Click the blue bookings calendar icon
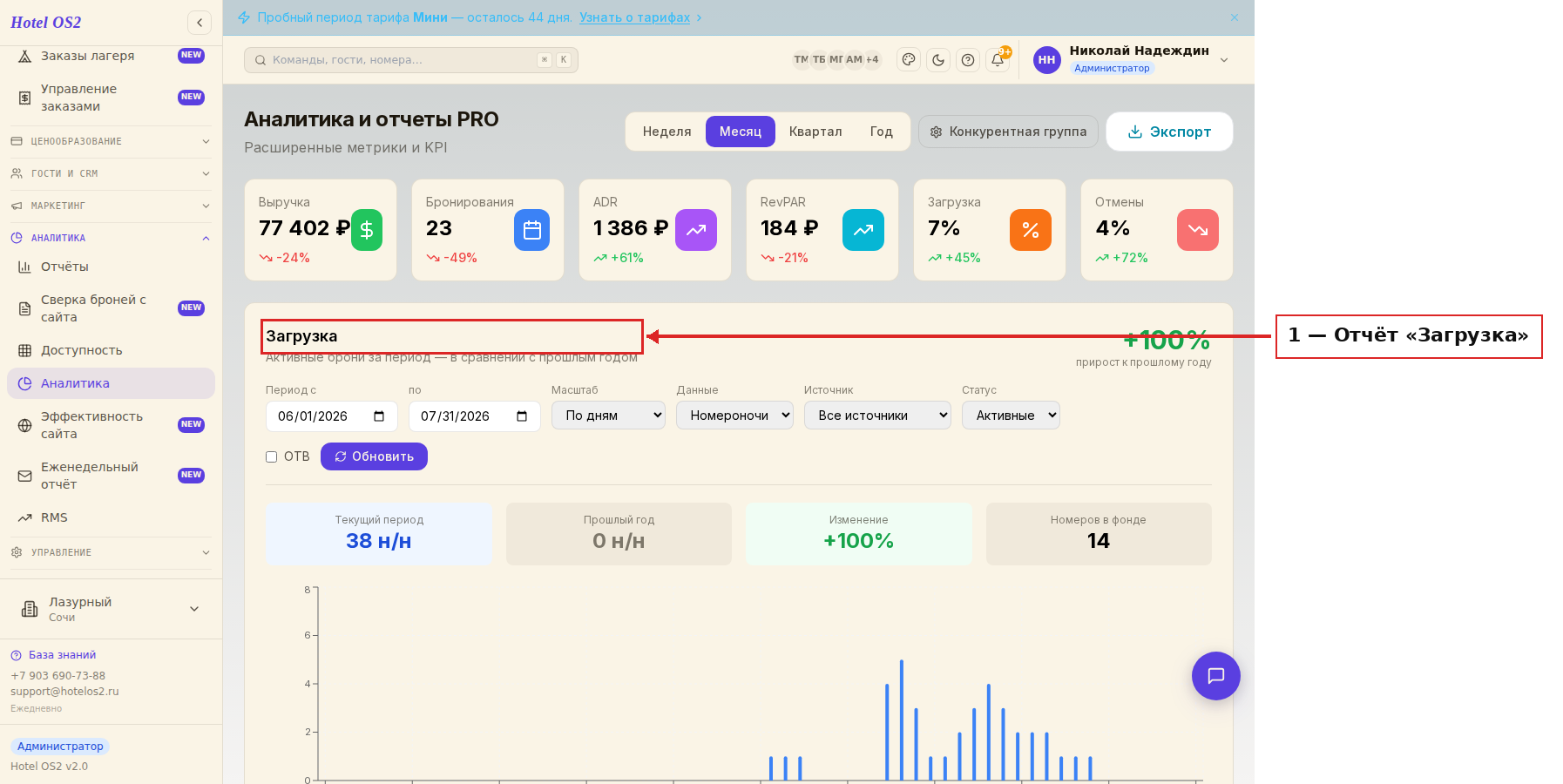 (532, 230)
